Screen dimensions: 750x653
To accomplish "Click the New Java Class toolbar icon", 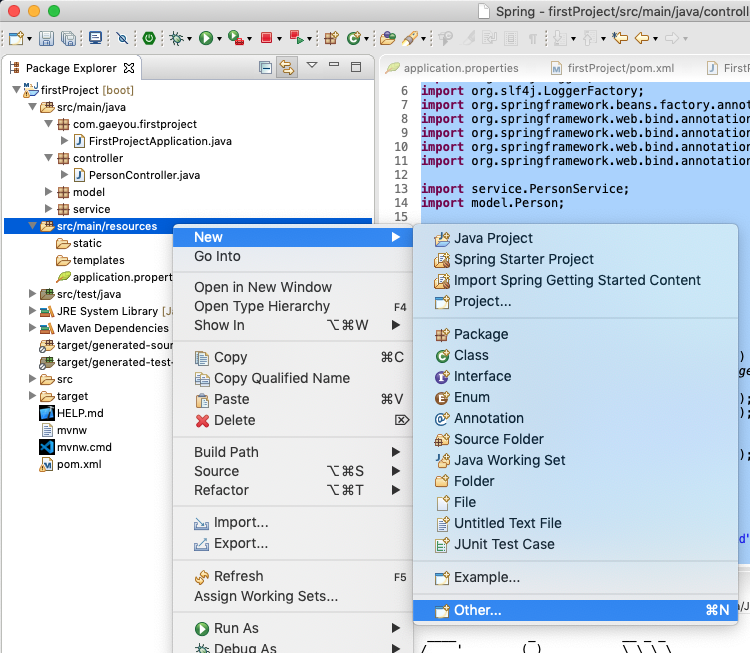I will (354, 38).
